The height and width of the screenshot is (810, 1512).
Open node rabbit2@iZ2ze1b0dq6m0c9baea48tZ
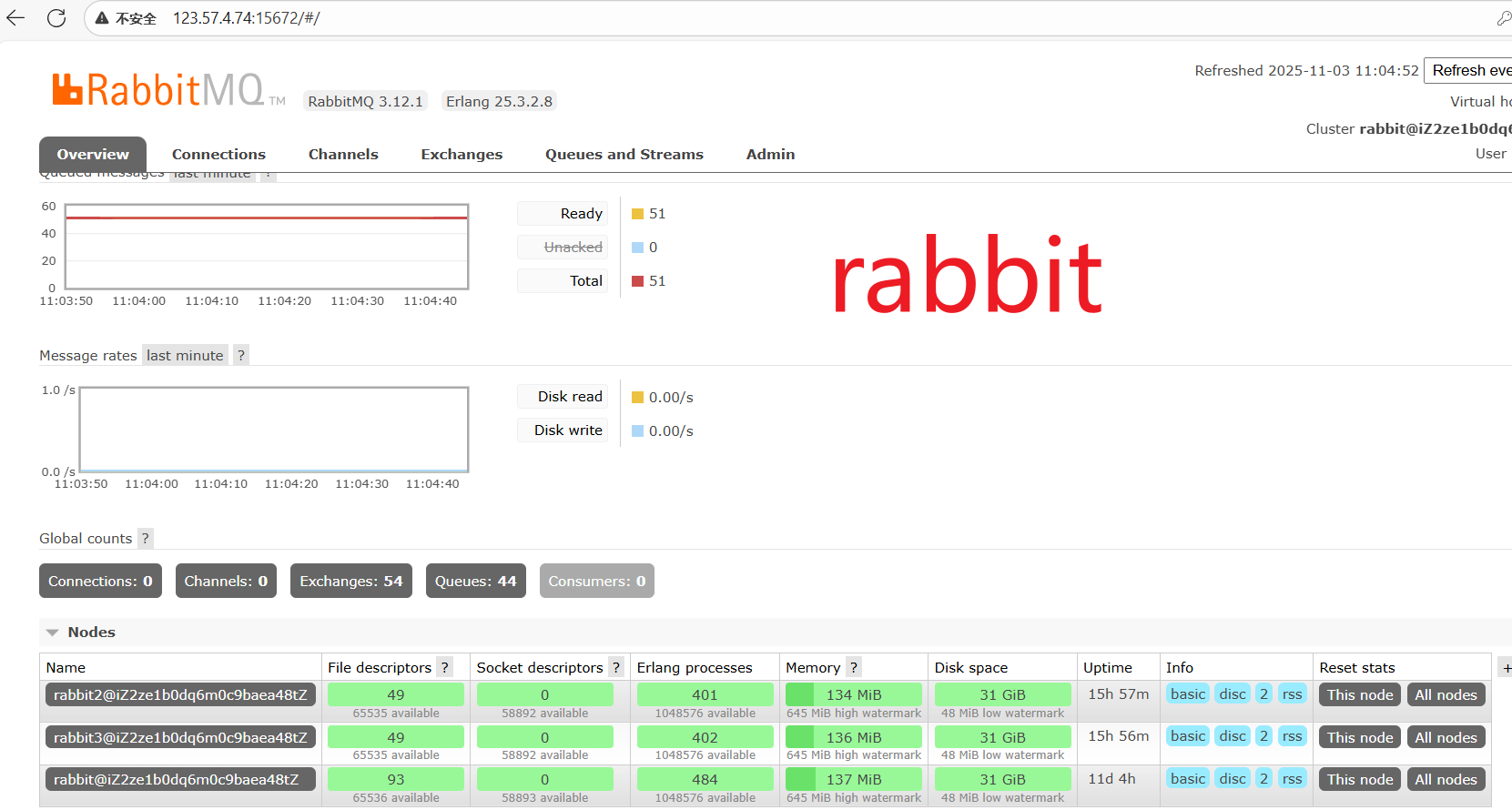[x=180, y=694]
